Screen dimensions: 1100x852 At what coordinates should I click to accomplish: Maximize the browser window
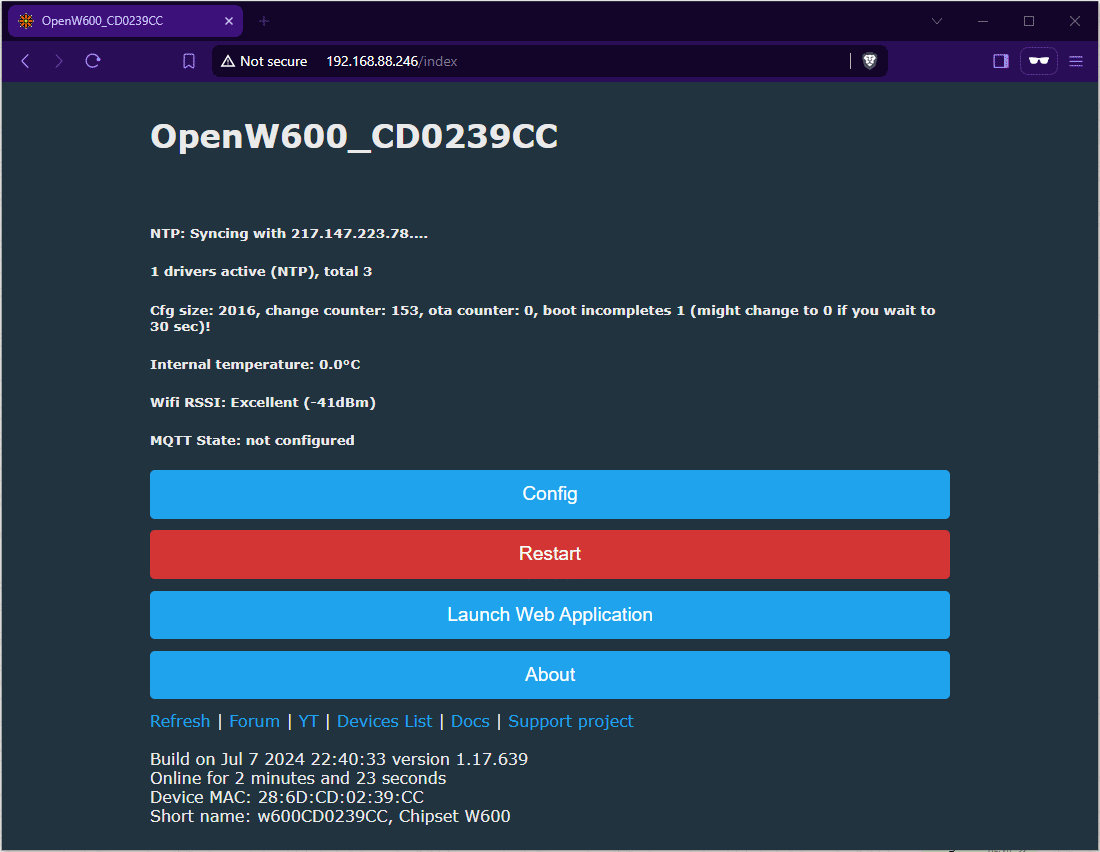pyautogui.click(x=1029, y=21)
